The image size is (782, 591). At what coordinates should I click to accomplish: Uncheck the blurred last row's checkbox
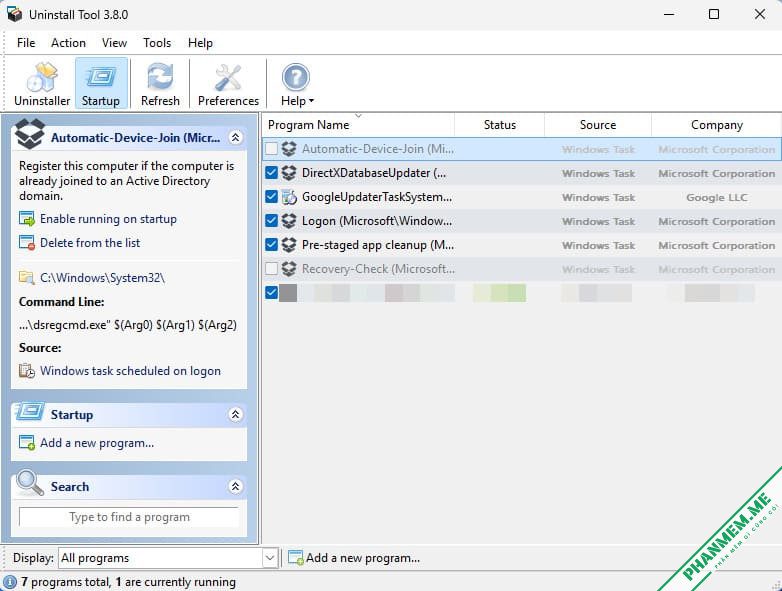tap(271, 292)
